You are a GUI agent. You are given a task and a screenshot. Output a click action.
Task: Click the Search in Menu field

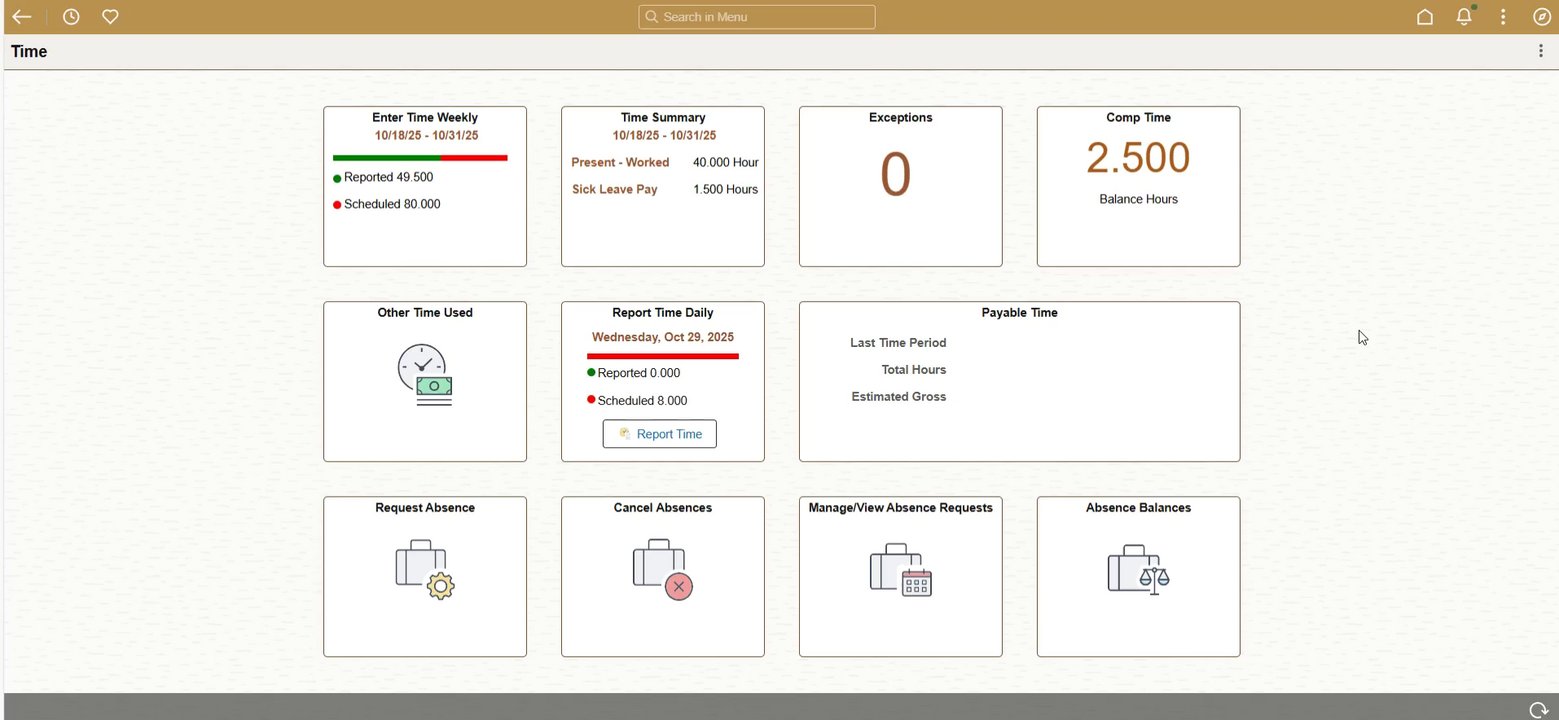[x=757, y=17]
